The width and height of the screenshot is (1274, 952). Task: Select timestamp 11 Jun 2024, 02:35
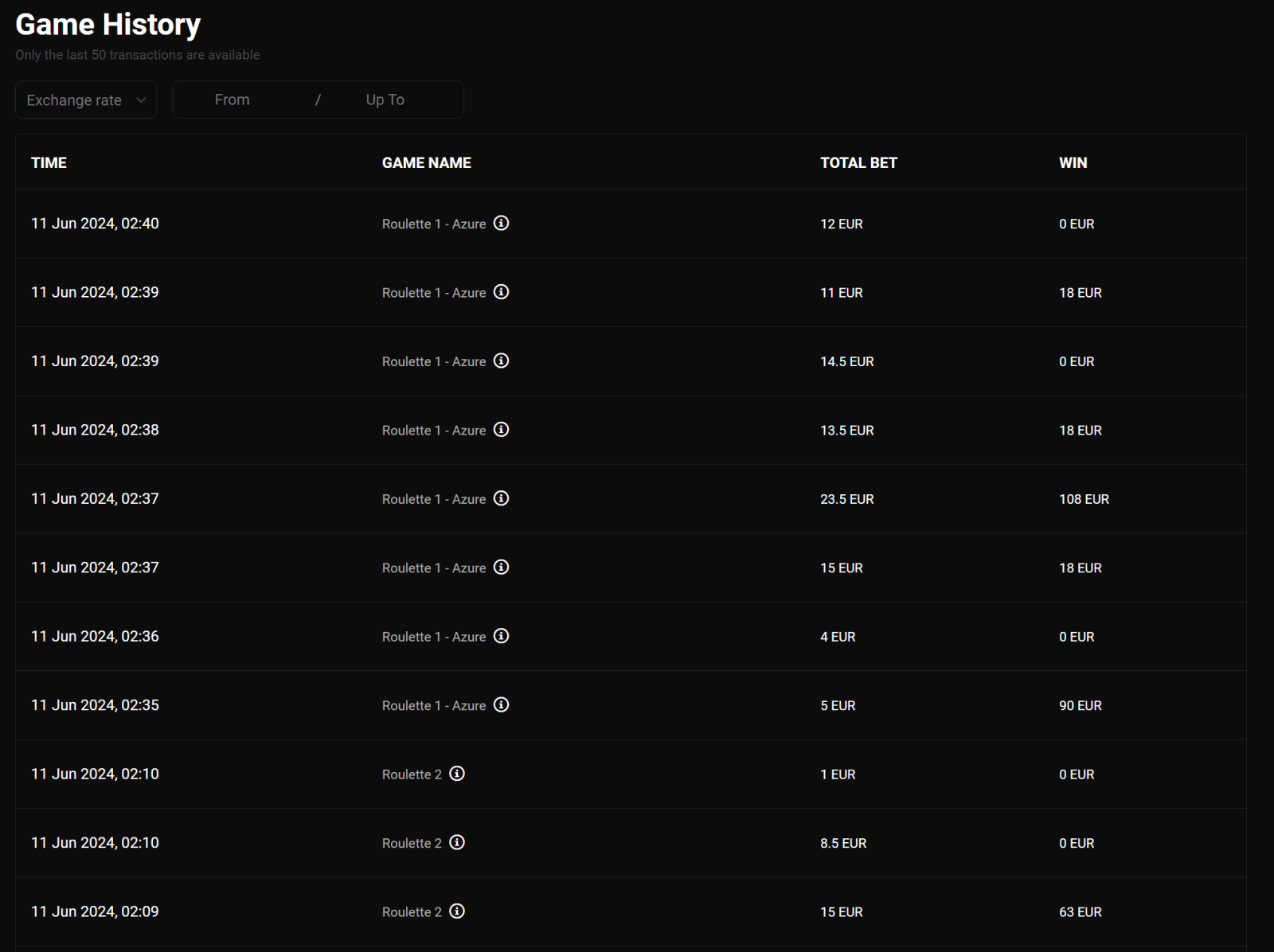[x=95, y=705]
